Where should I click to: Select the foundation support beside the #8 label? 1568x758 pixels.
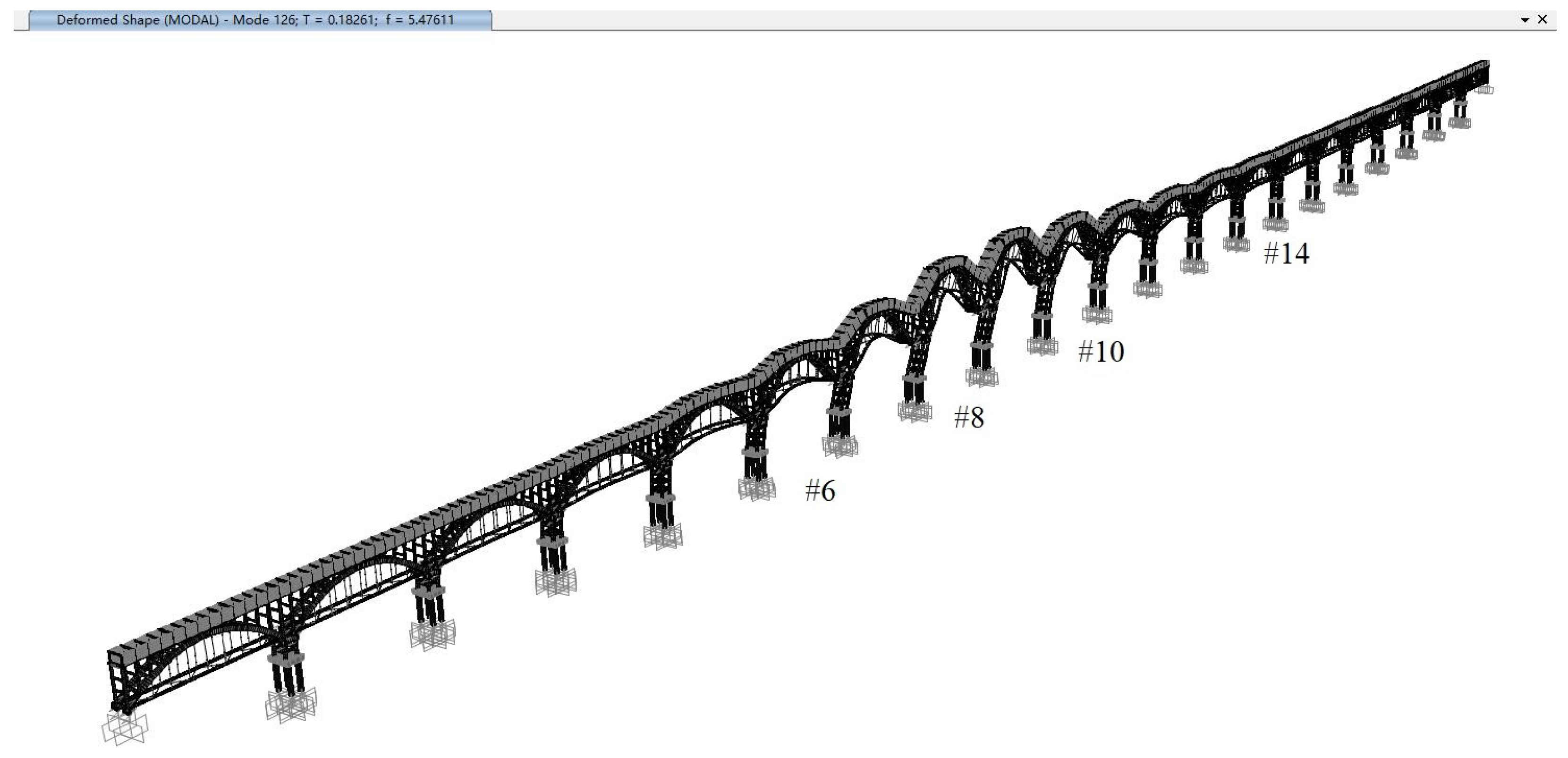point(914,411)
